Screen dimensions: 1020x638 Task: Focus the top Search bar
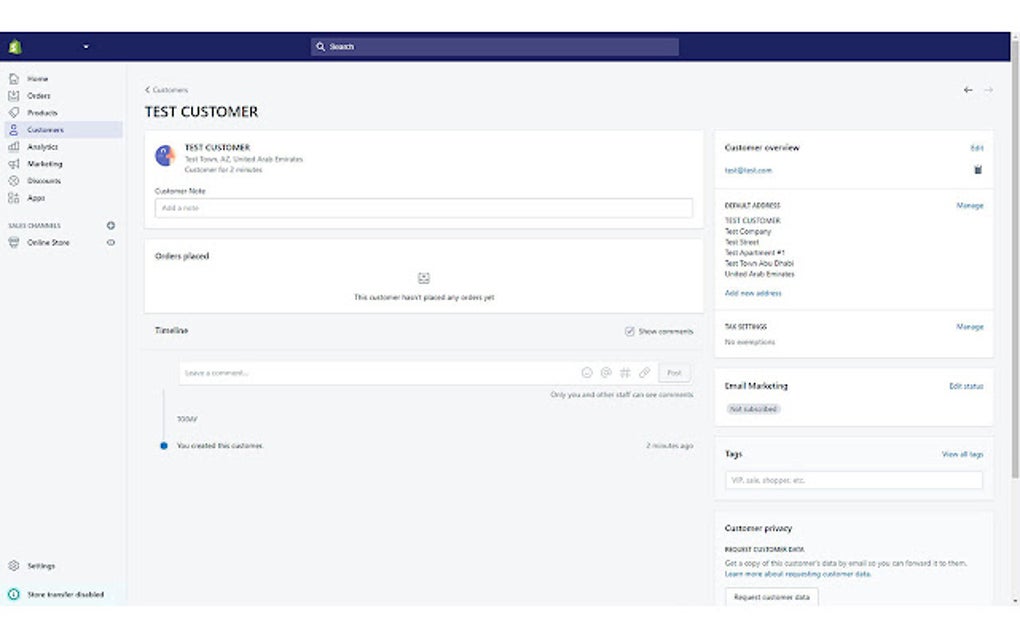pos(497,46)
